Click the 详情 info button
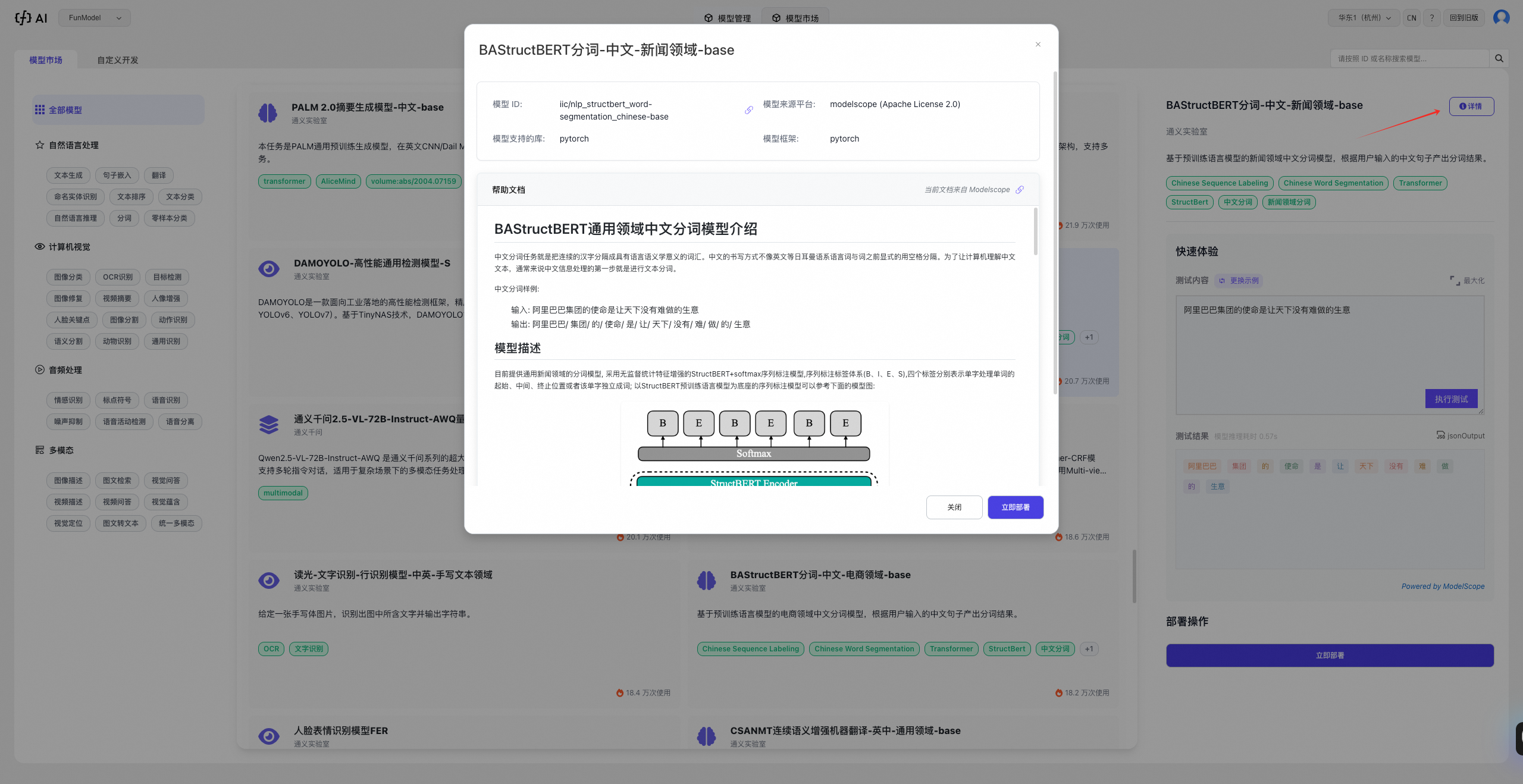This screenshot has width=1523, height=784. [1471, 106]
